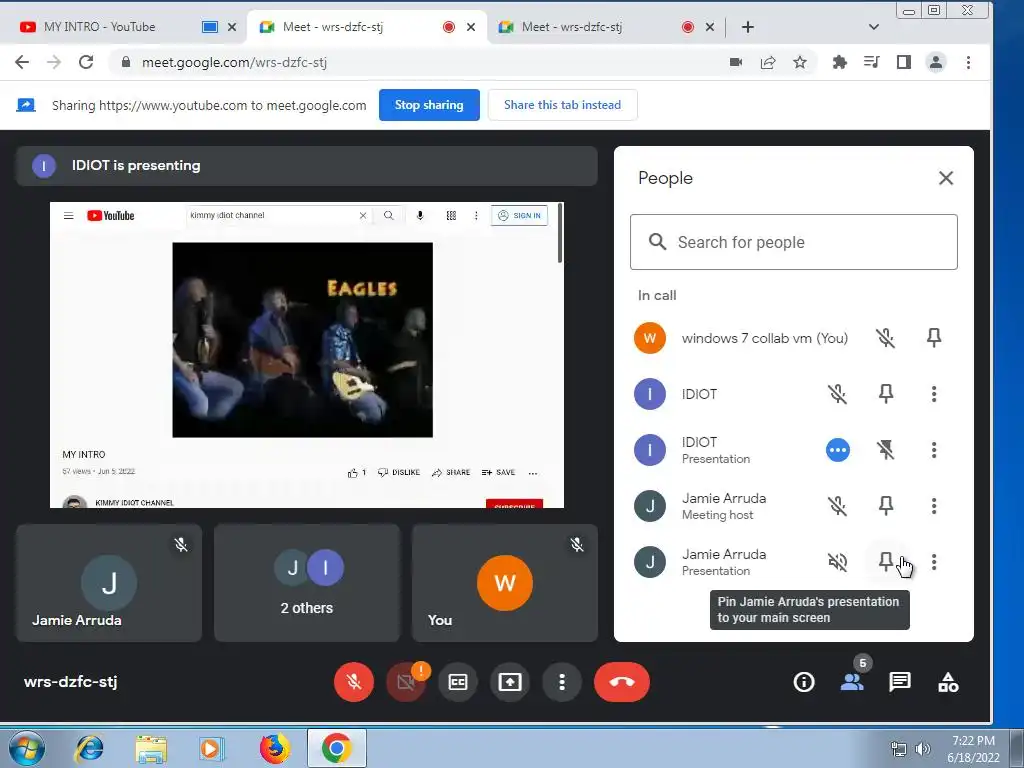Open more options for Jamie Arruda Presentation
1024x768 pixels.
[934, 562]
